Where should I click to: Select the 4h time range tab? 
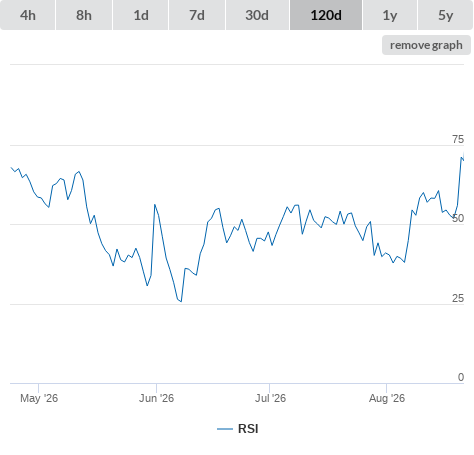pyautogui.click(x=28, y=15)
